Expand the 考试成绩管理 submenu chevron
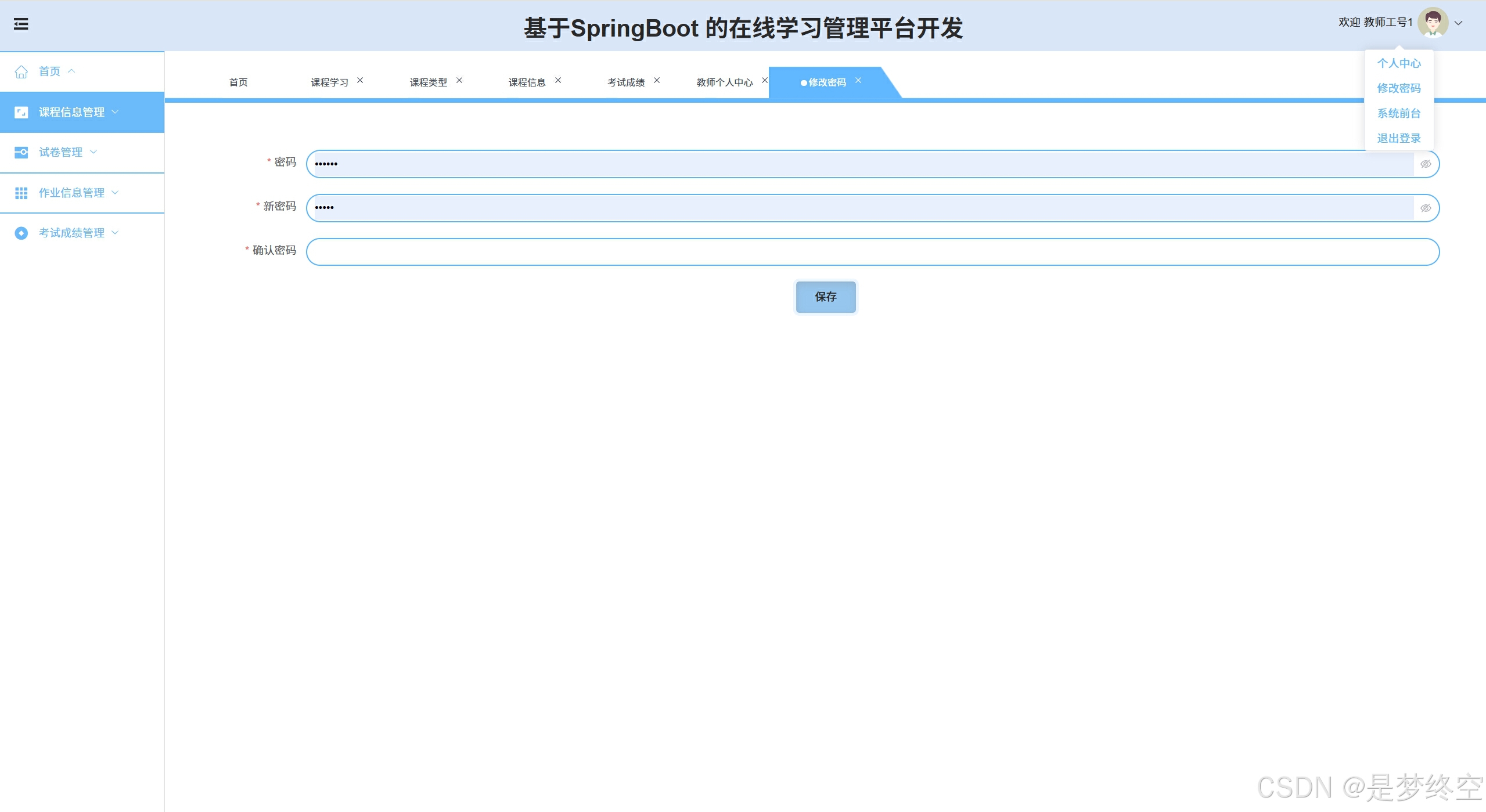This screenshot has width=1486, height=812. pyautogui.click(x=115, y=233)
